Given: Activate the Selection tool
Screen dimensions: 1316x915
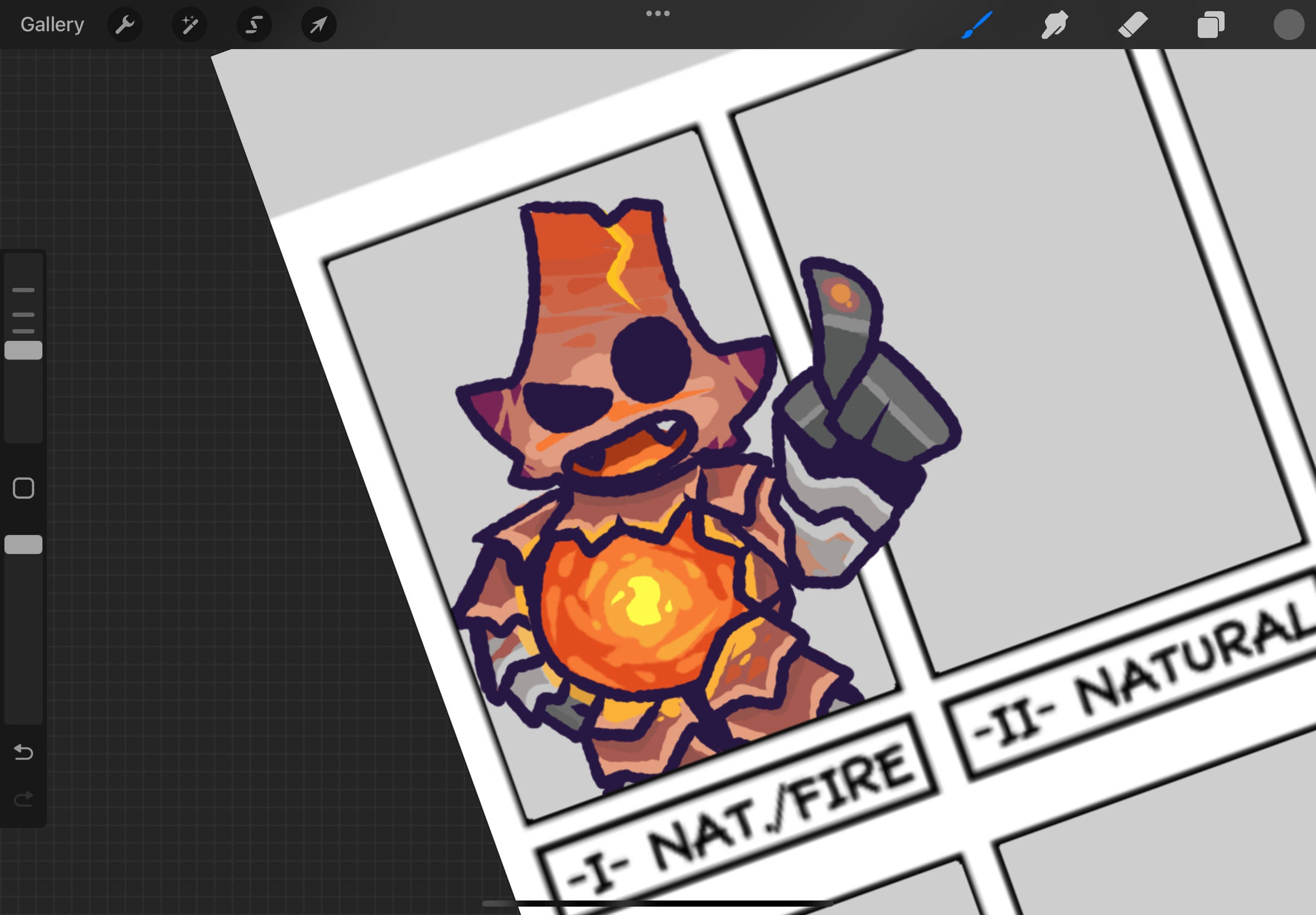Looking at the screenshot, I should pyautogui.click(x=254, y=25).
